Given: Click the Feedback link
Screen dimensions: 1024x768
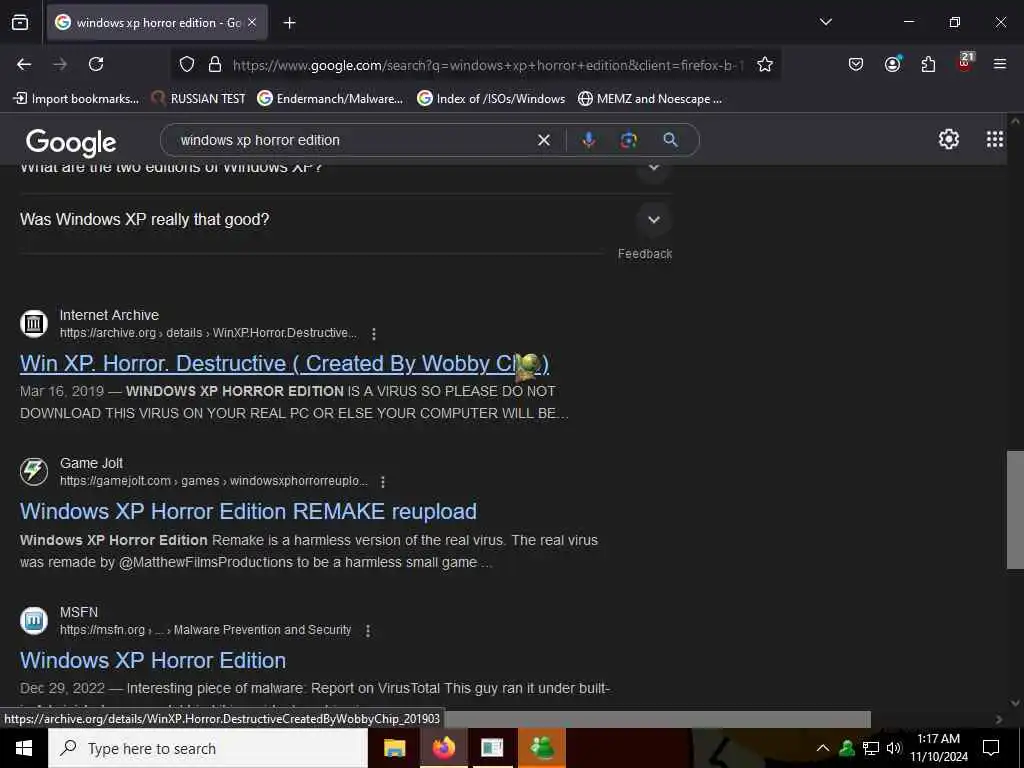Looking at the screenshot, I should tap(645, 254).
